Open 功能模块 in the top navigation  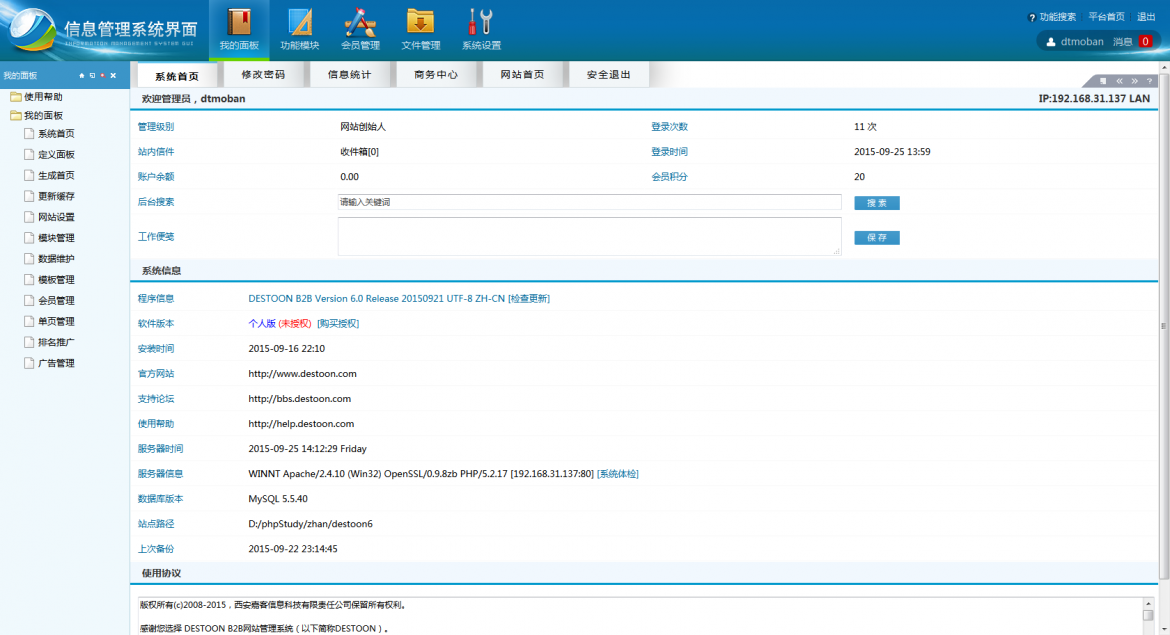300,22
